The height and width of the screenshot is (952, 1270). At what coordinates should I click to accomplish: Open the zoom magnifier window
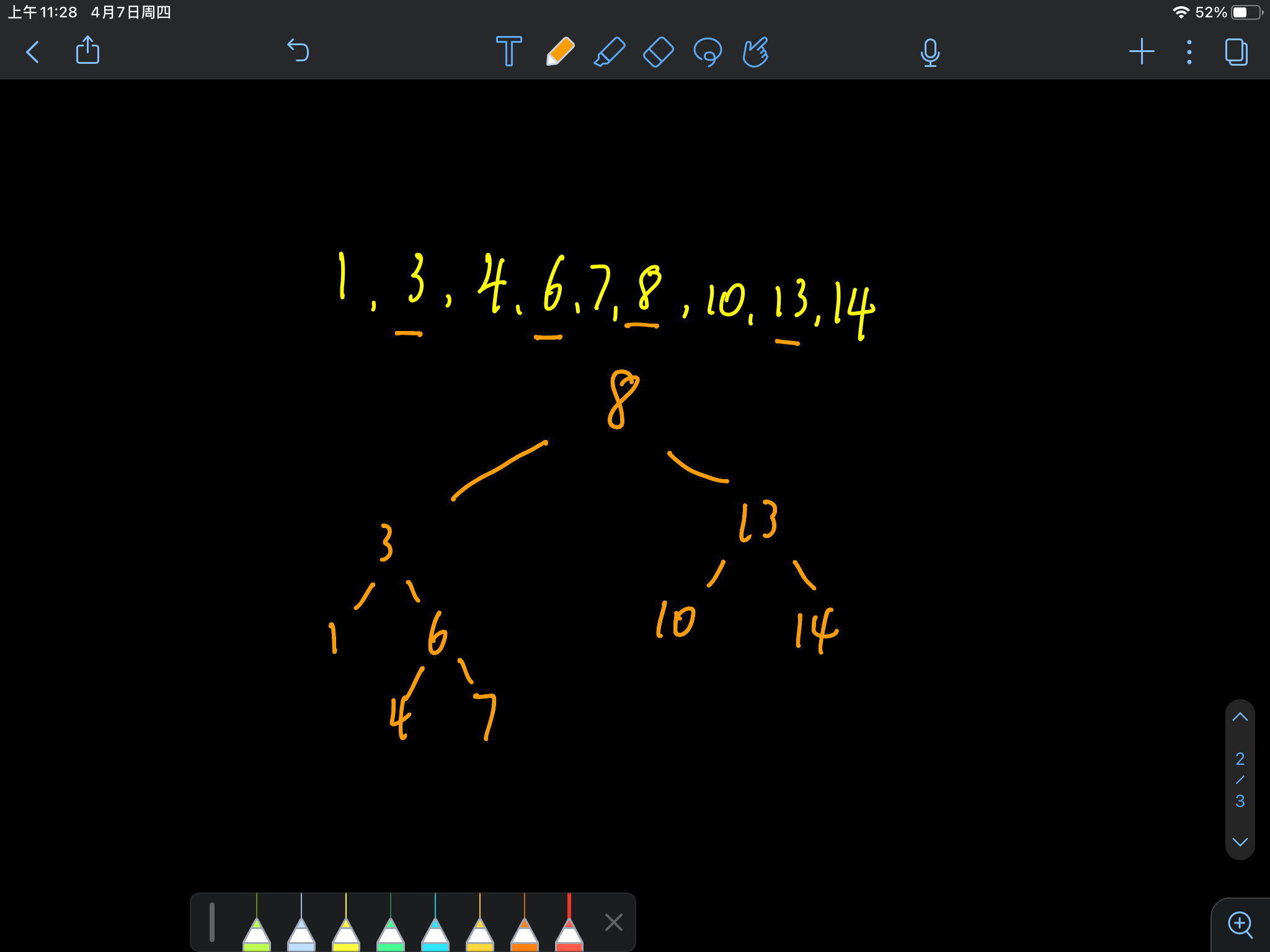tap(1240, 924)
